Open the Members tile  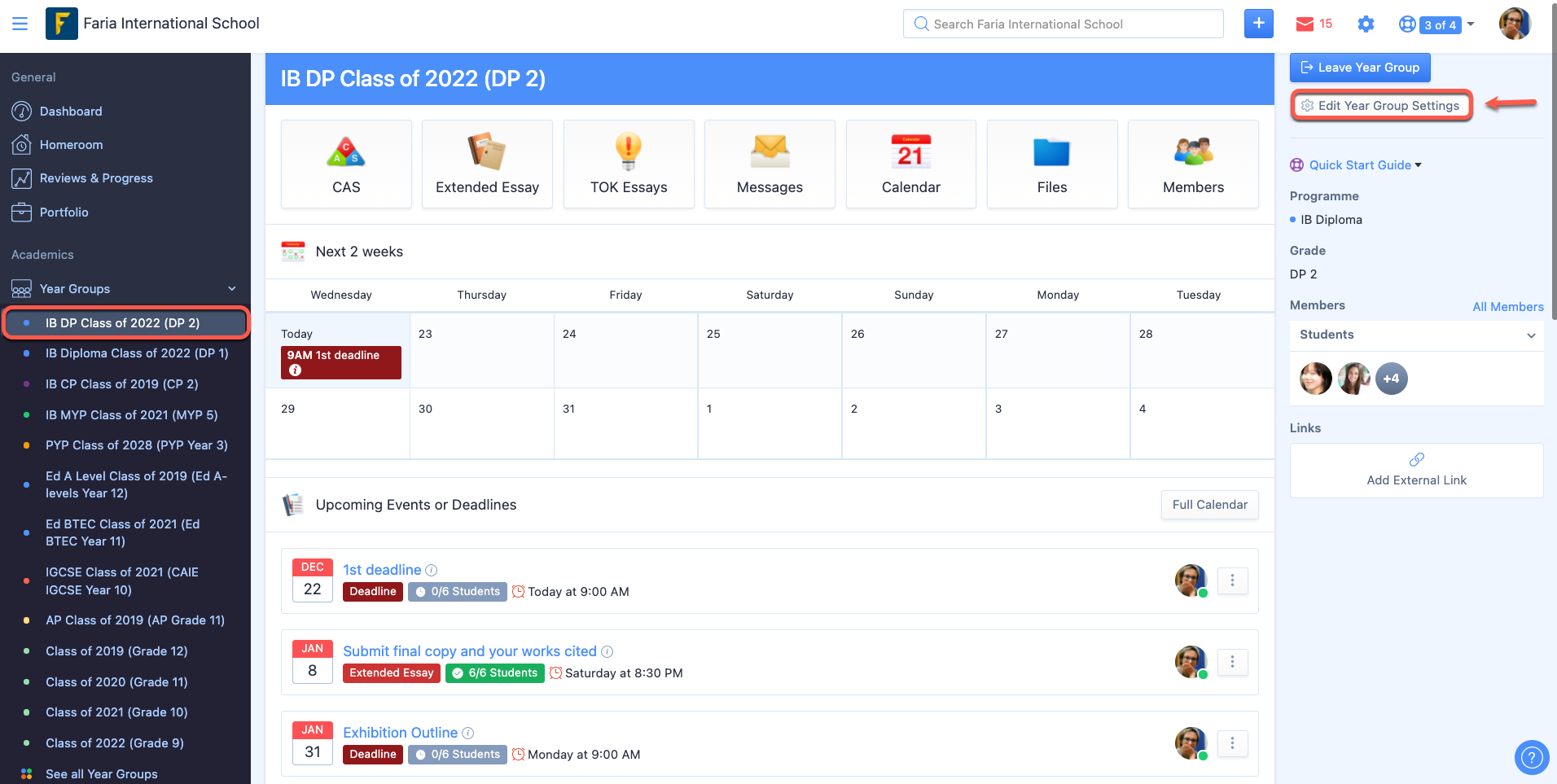tap(1193, 164)
